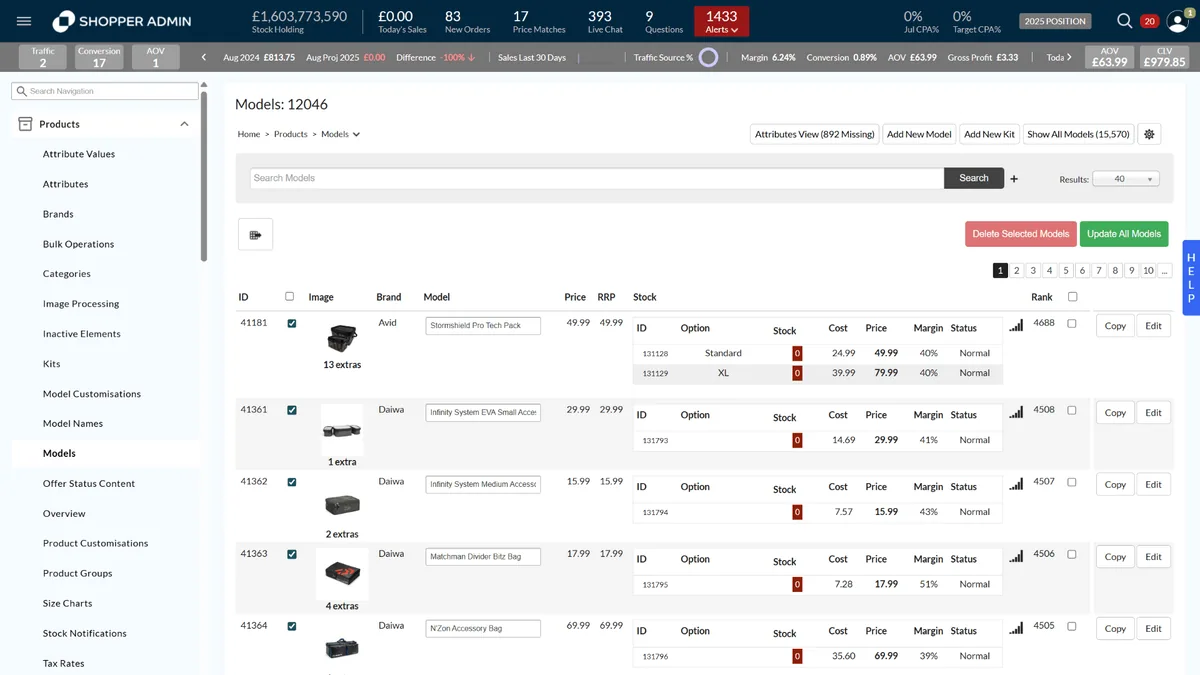The width and height of the screenshot is (1200, 675).
Task: Click the Home breadcrumb link
Action: pyautogui.click(x=248, y=134)
